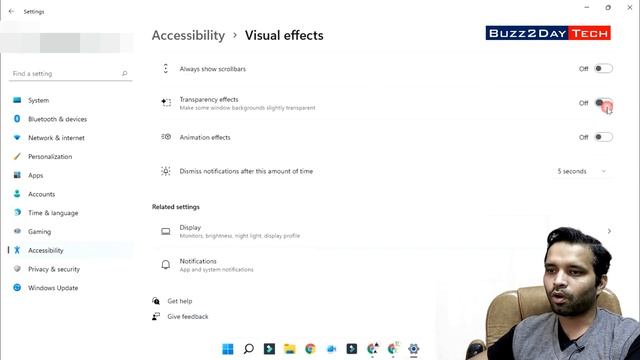The width and height of the screenshot is (640, 360).
Task: Click the Find a setting search box
Action: click(70, 74)
